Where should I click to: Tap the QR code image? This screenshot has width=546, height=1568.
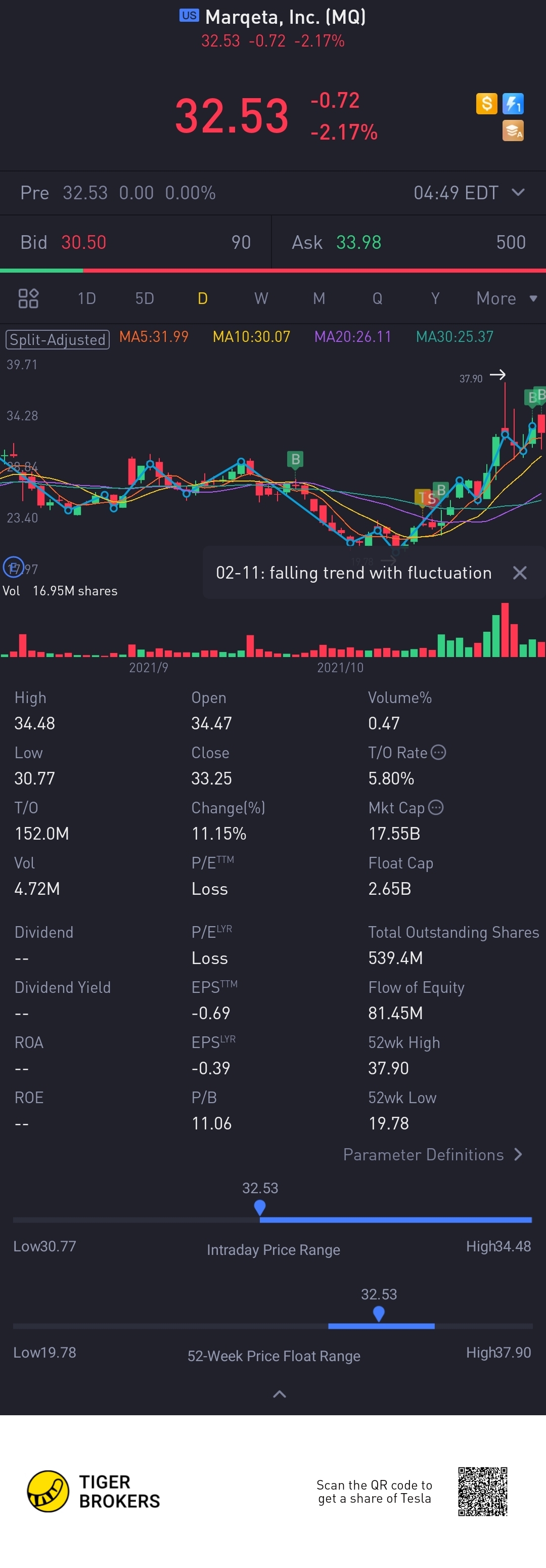(483, 1491)
